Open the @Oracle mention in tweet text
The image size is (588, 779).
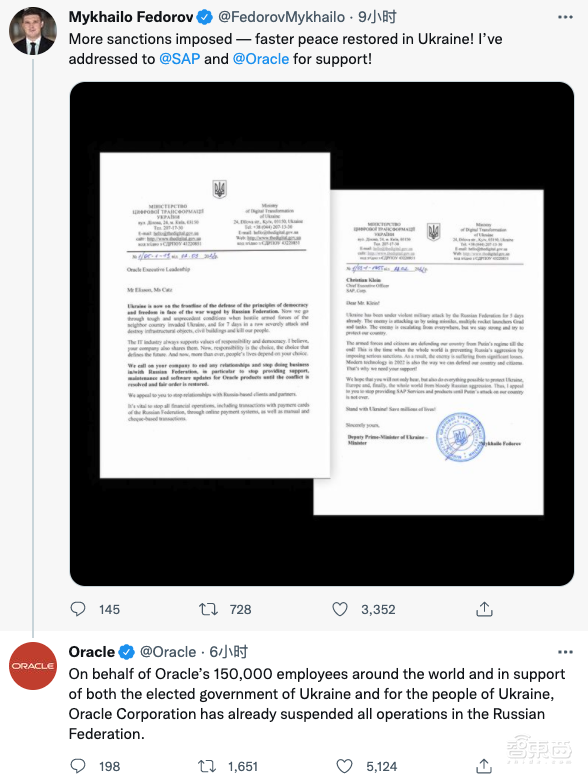261,59
